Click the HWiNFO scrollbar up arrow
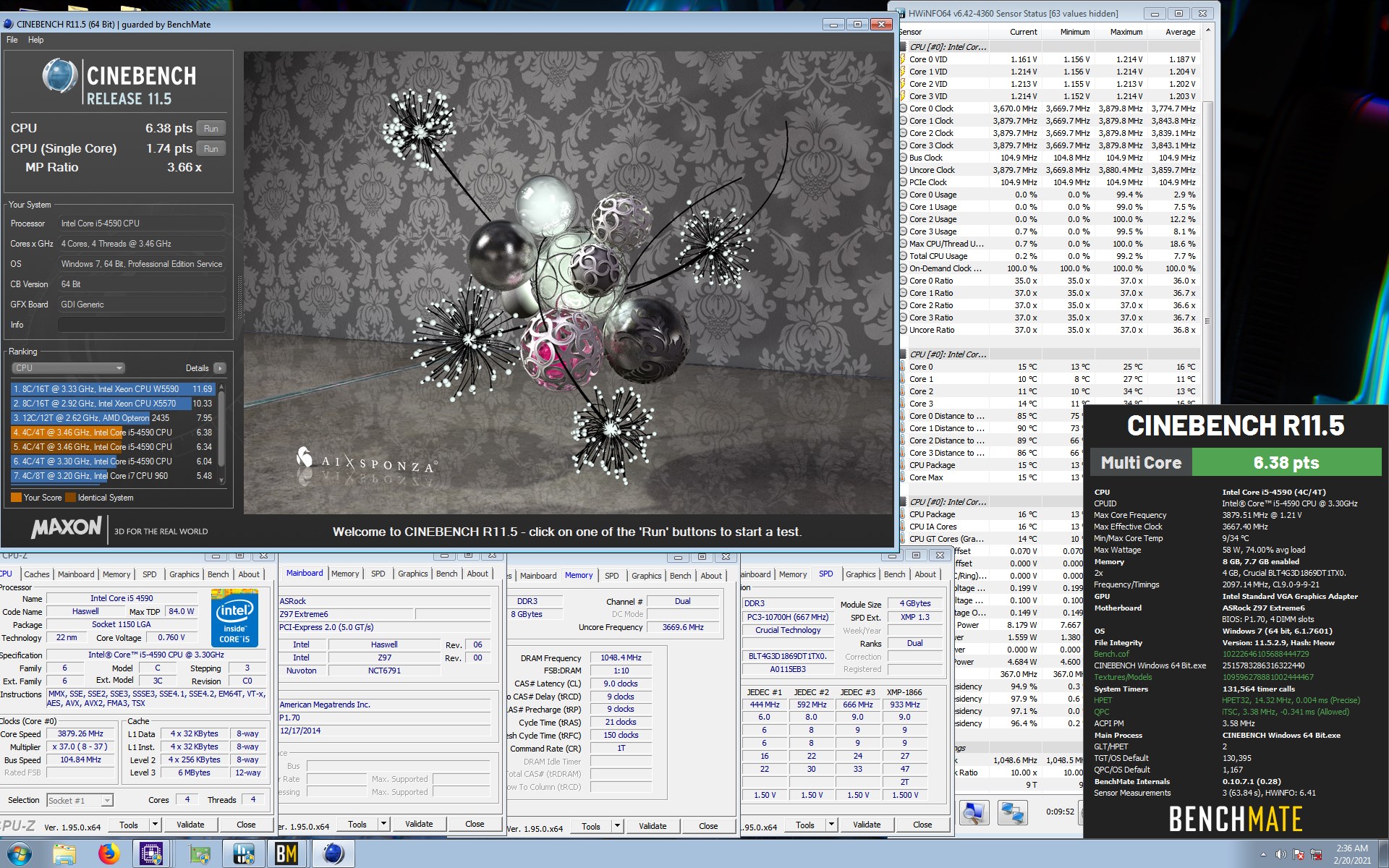The width and height of the screenshot is (1389, 868). coord(1207,30)
